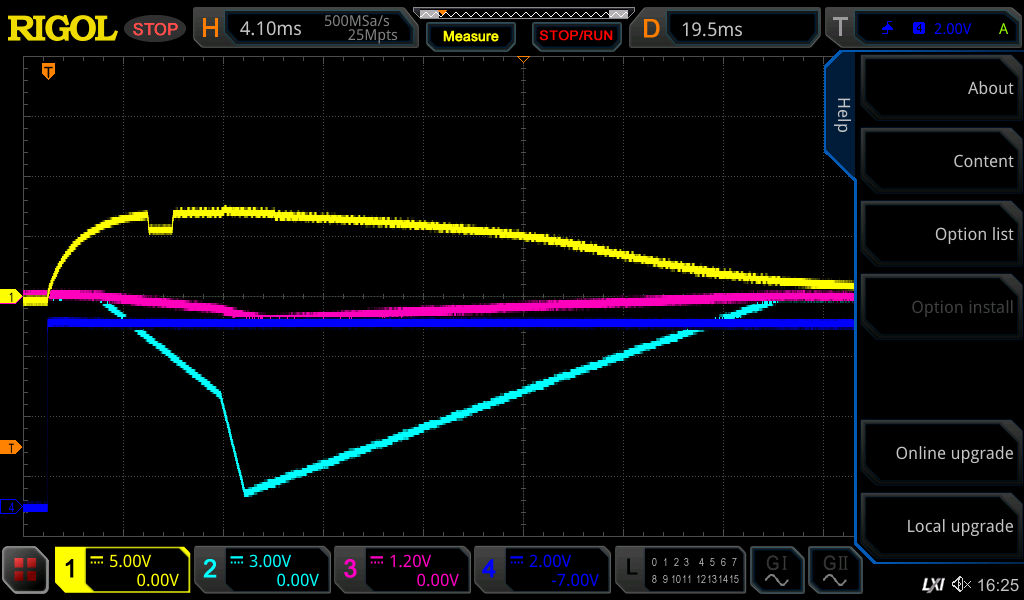This screenshot has width=1024, height=600.
Task: Open horizontal timebase H 4.10ms settings
Action: click(x=305, y=28)
